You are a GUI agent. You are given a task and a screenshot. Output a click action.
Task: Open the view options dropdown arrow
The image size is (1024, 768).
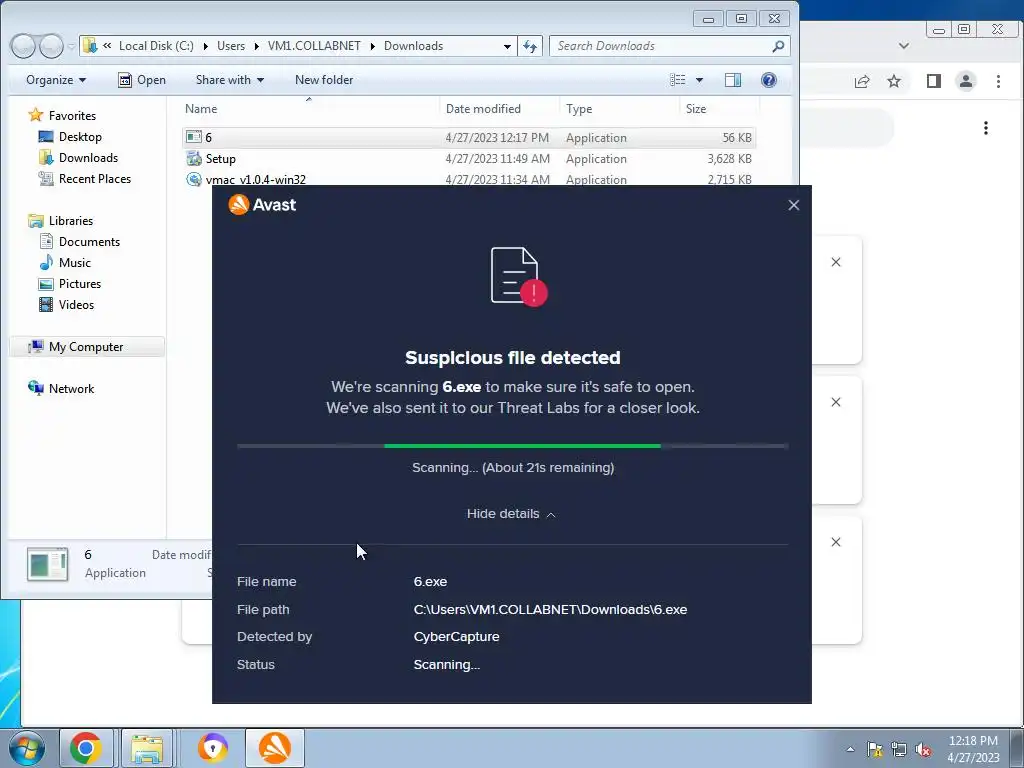[699, 80]
